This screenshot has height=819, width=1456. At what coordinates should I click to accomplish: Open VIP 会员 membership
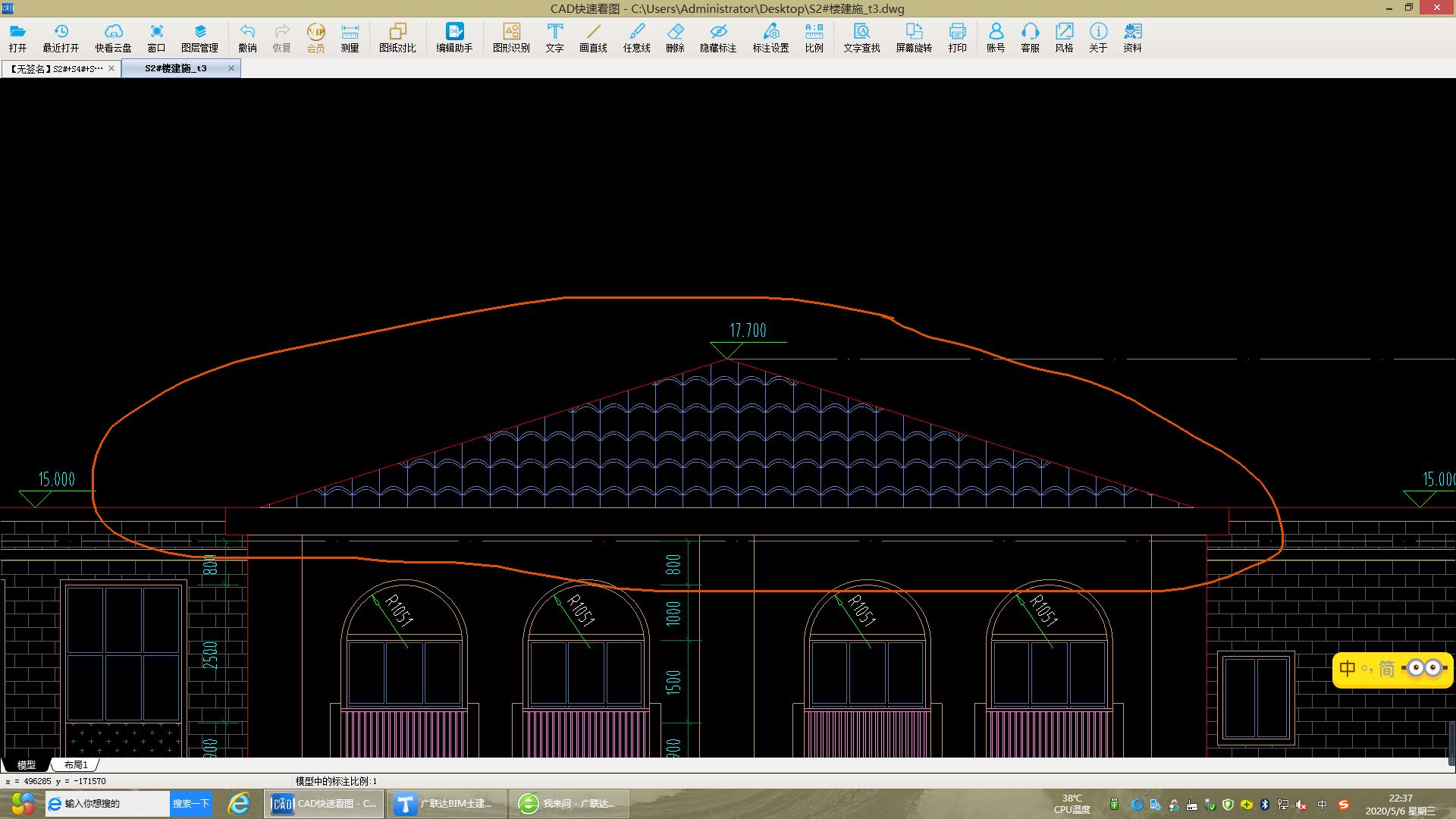coord(315,38)
